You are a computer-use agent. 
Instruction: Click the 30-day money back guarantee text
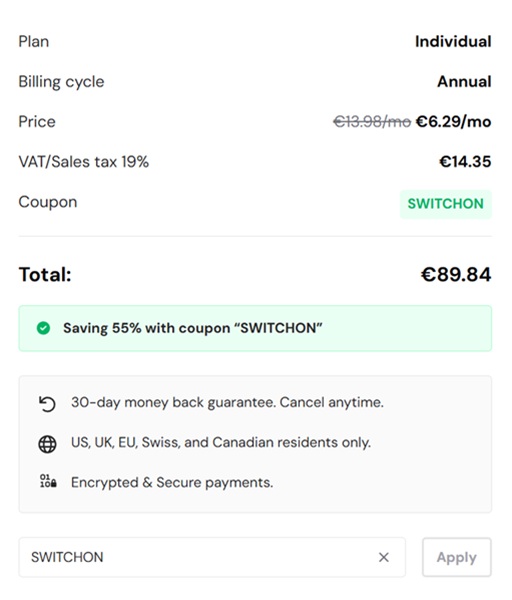pos(227,403)
